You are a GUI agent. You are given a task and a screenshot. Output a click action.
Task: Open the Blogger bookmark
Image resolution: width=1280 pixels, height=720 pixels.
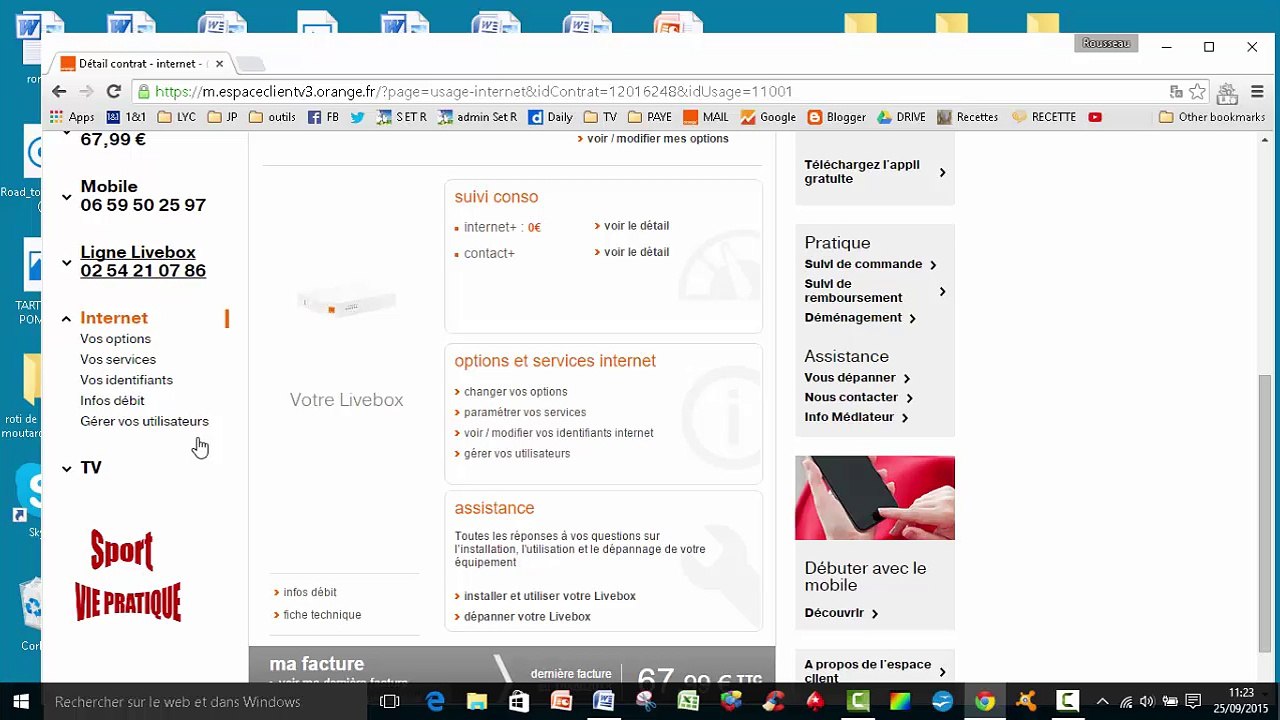pos(836,117)
